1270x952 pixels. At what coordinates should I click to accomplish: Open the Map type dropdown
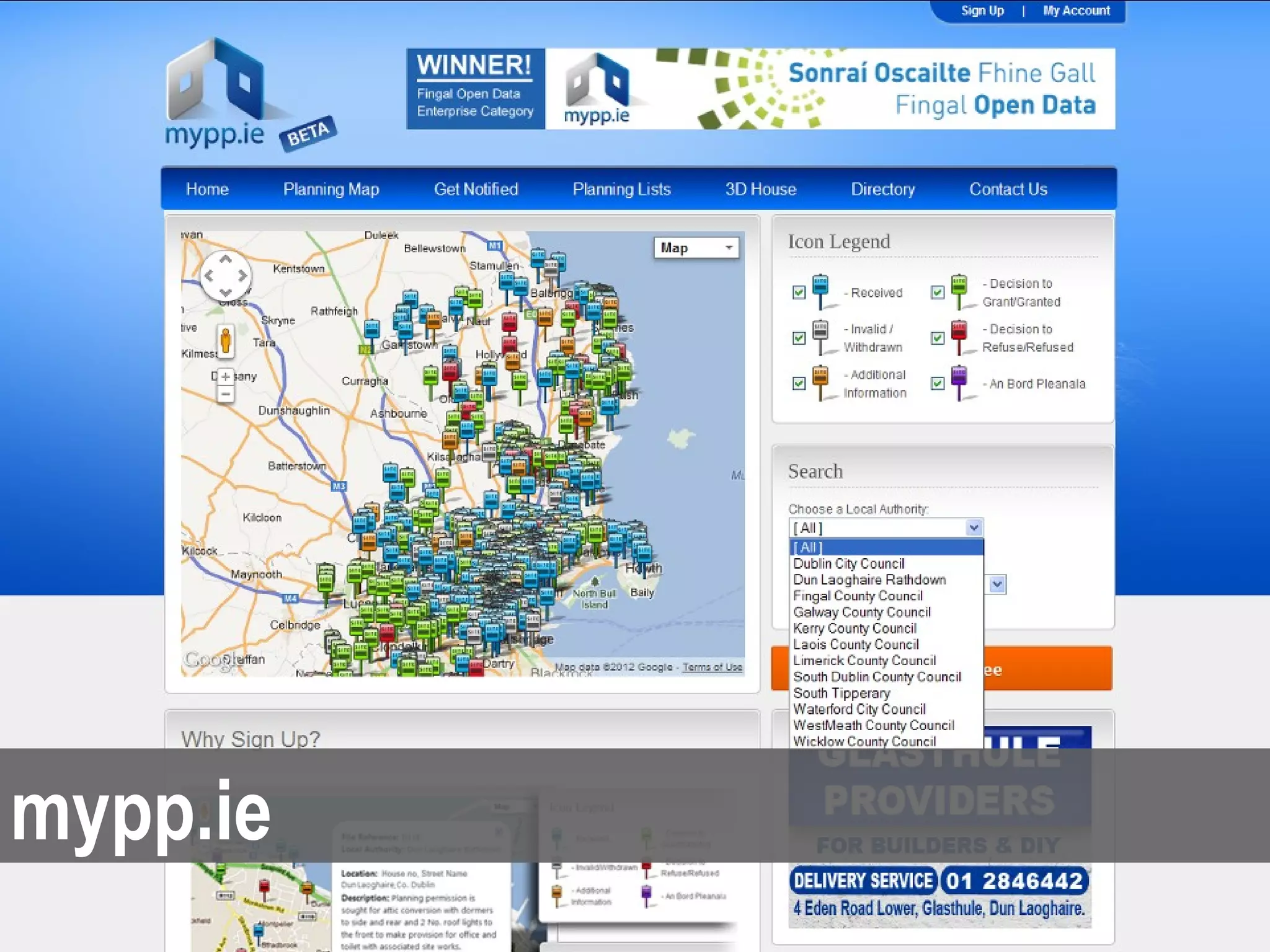click(696, 248)
